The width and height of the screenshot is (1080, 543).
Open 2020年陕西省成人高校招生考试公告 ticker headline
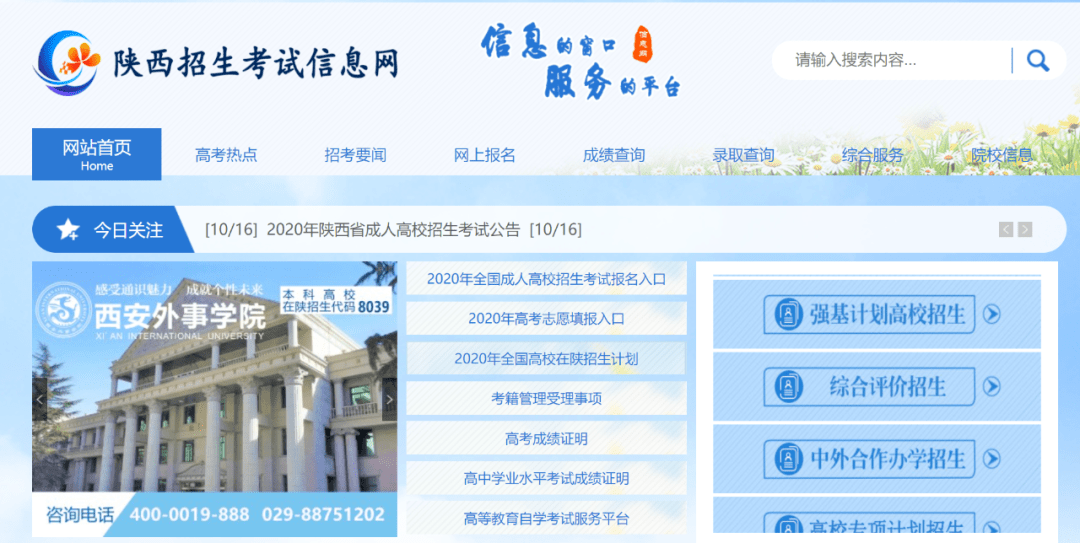pyautogui.click(x=393, y=229)
